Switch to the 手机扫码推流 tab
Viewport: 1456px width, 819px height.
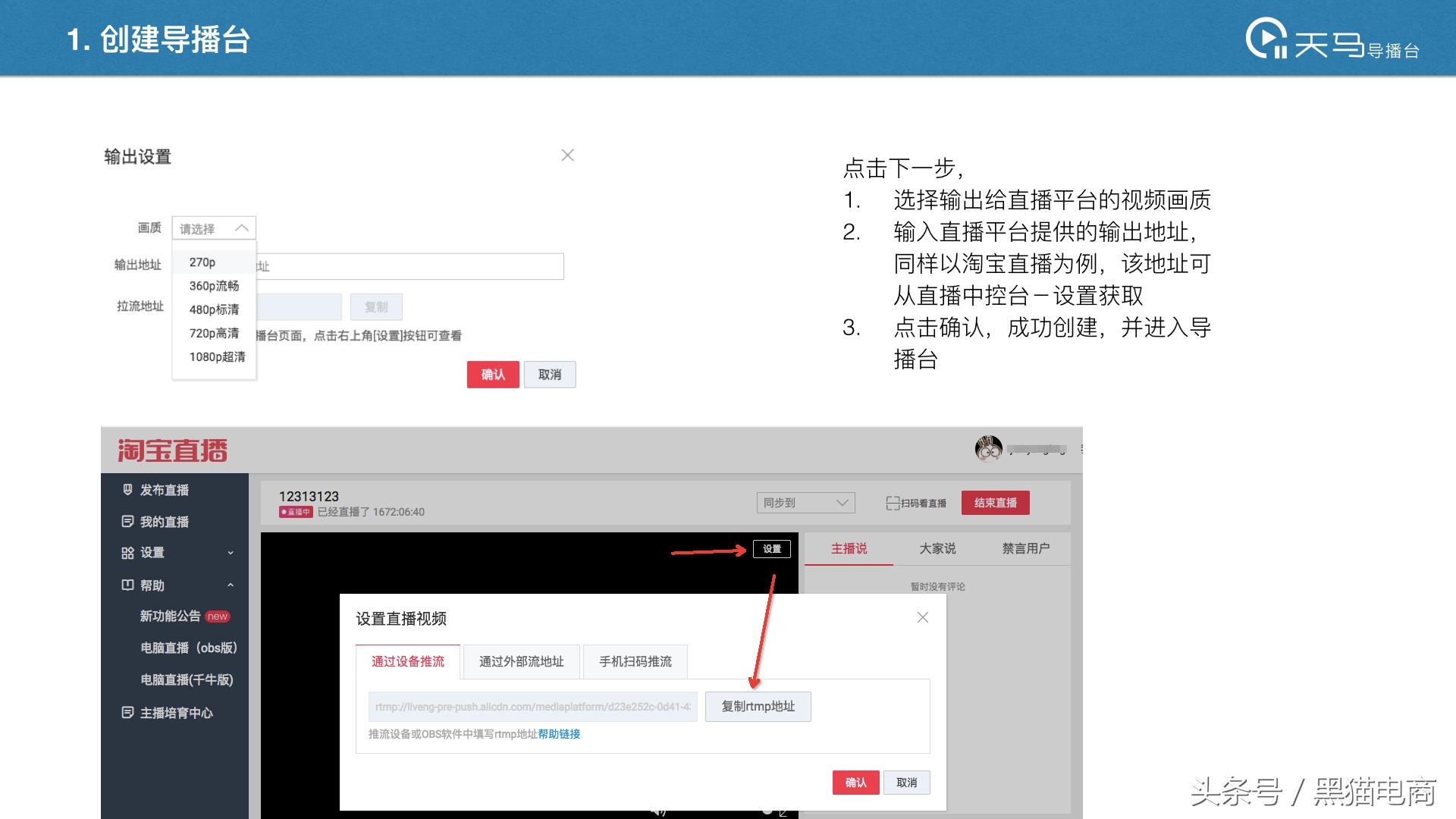(x=635, y=661)
